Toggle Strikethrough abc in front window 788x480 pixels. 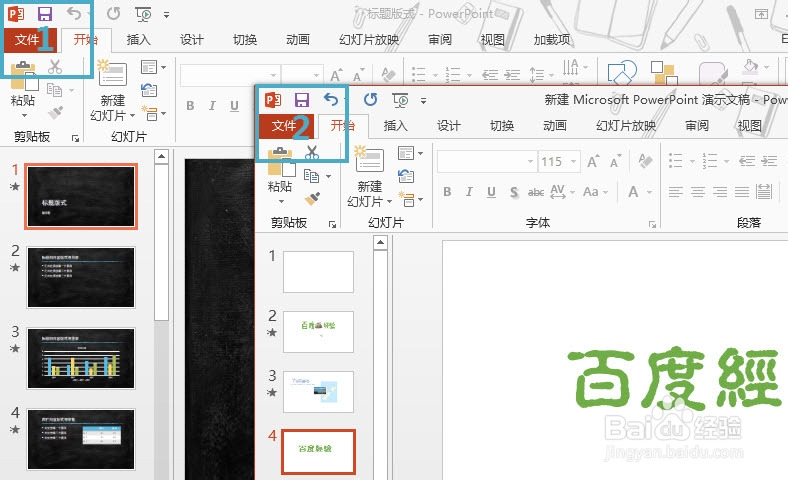(536, 192)
